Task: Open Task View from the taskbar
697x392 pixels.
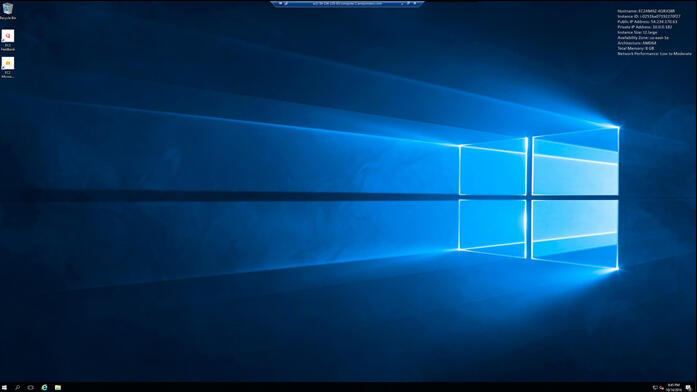Action: (31, 388)
